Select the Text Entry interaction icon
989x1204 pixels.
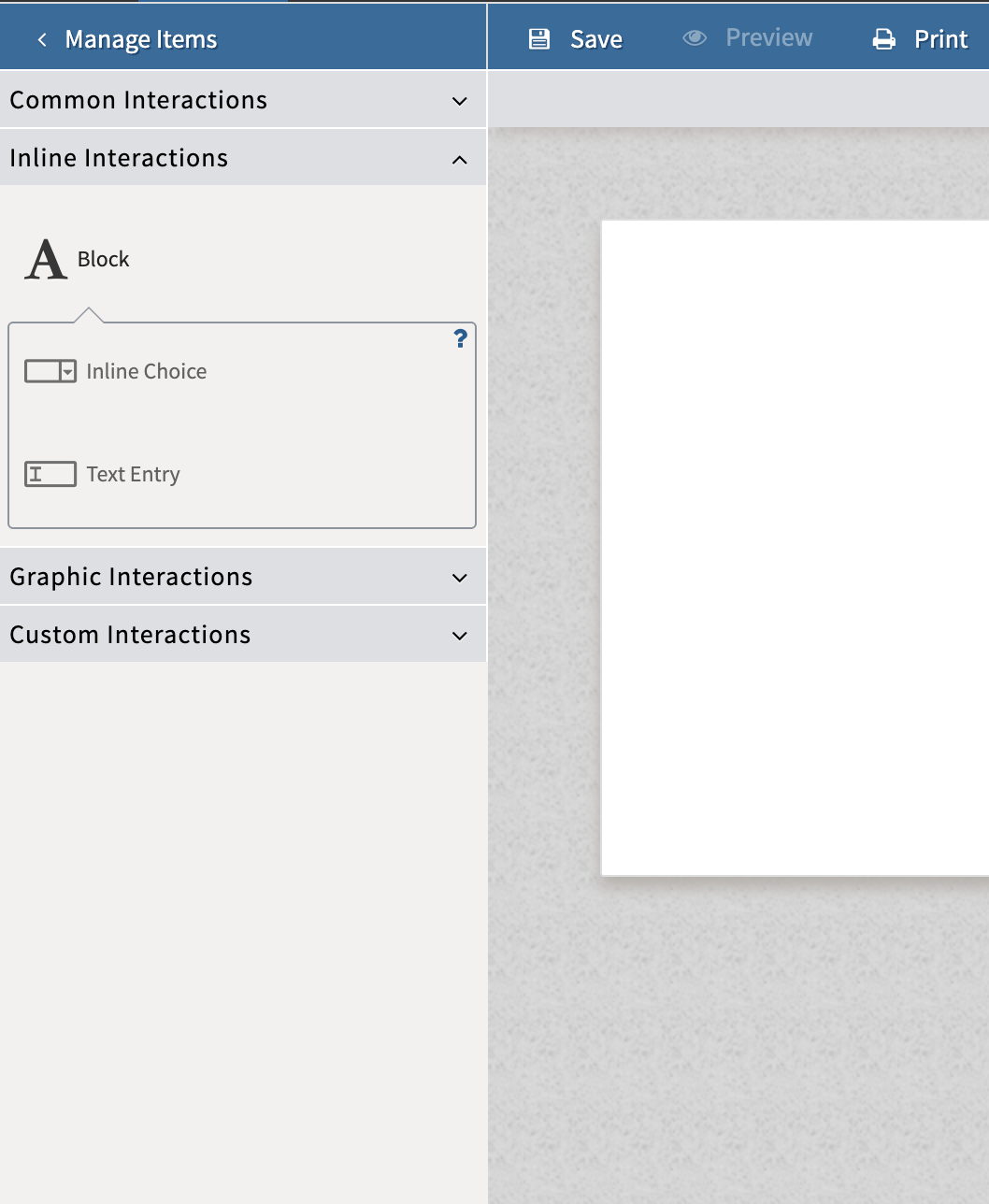click(50, 474)
